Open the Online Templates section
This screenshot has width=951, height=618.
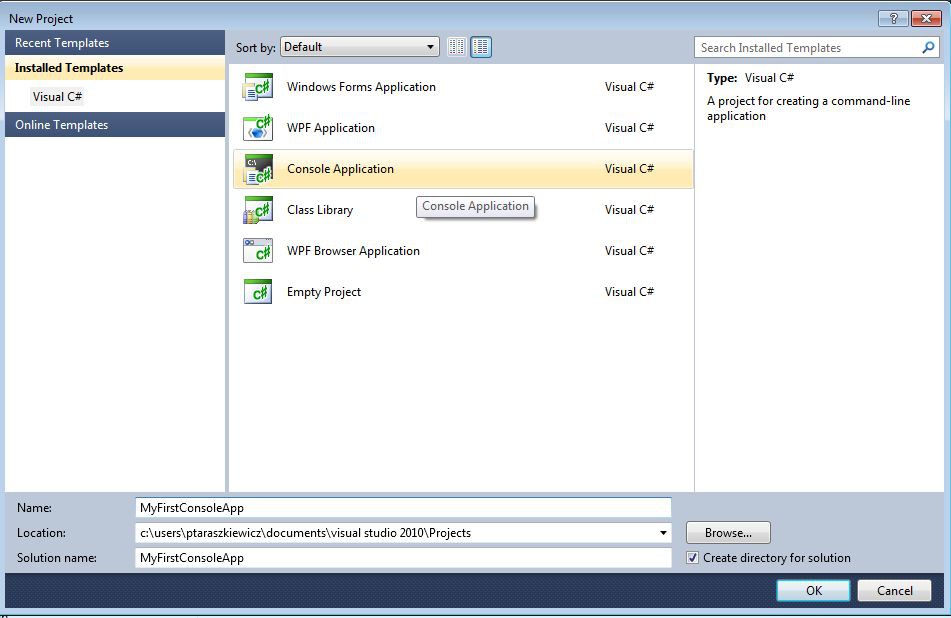point(115,125)
